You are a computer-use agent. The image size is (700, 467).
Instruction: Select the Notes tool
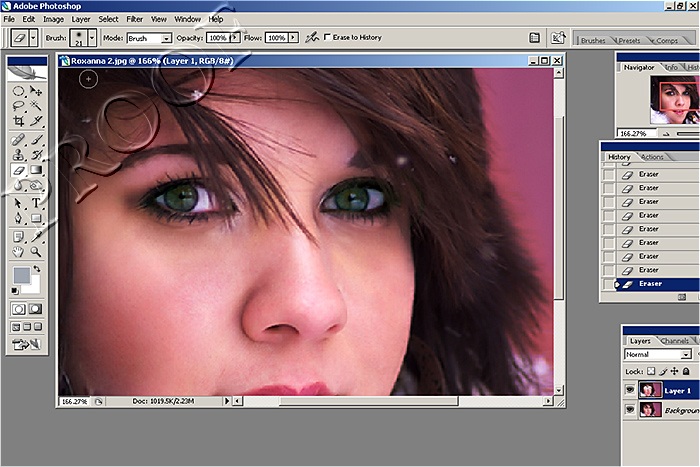point(18,237)
